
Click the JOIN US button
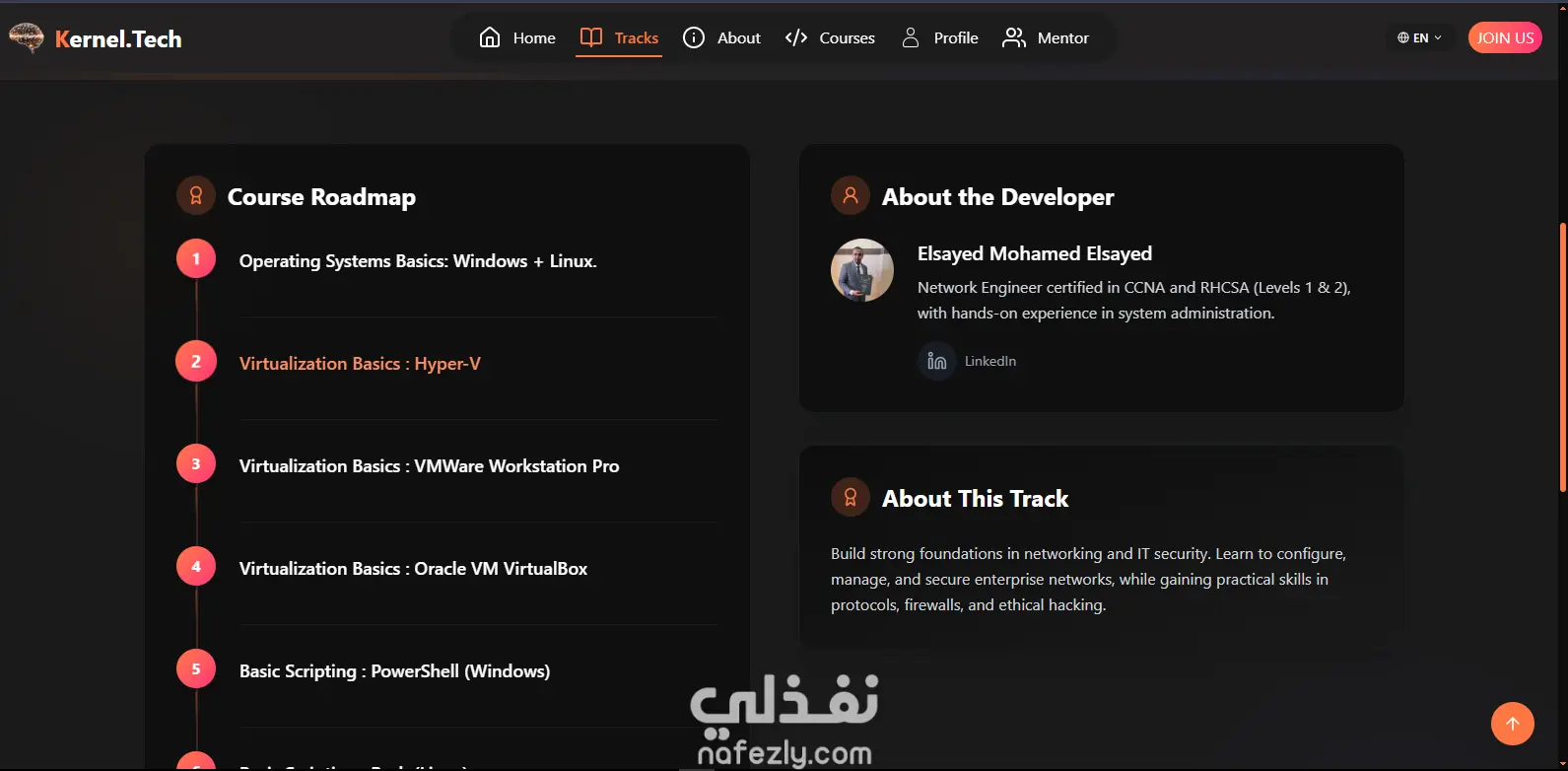pos(1505,37)
